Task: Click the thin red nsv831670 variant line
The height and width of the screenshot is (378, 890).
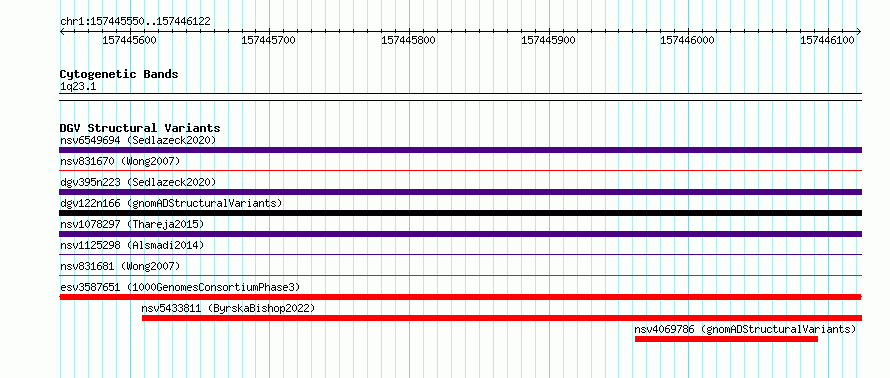Action: [460, 170]
